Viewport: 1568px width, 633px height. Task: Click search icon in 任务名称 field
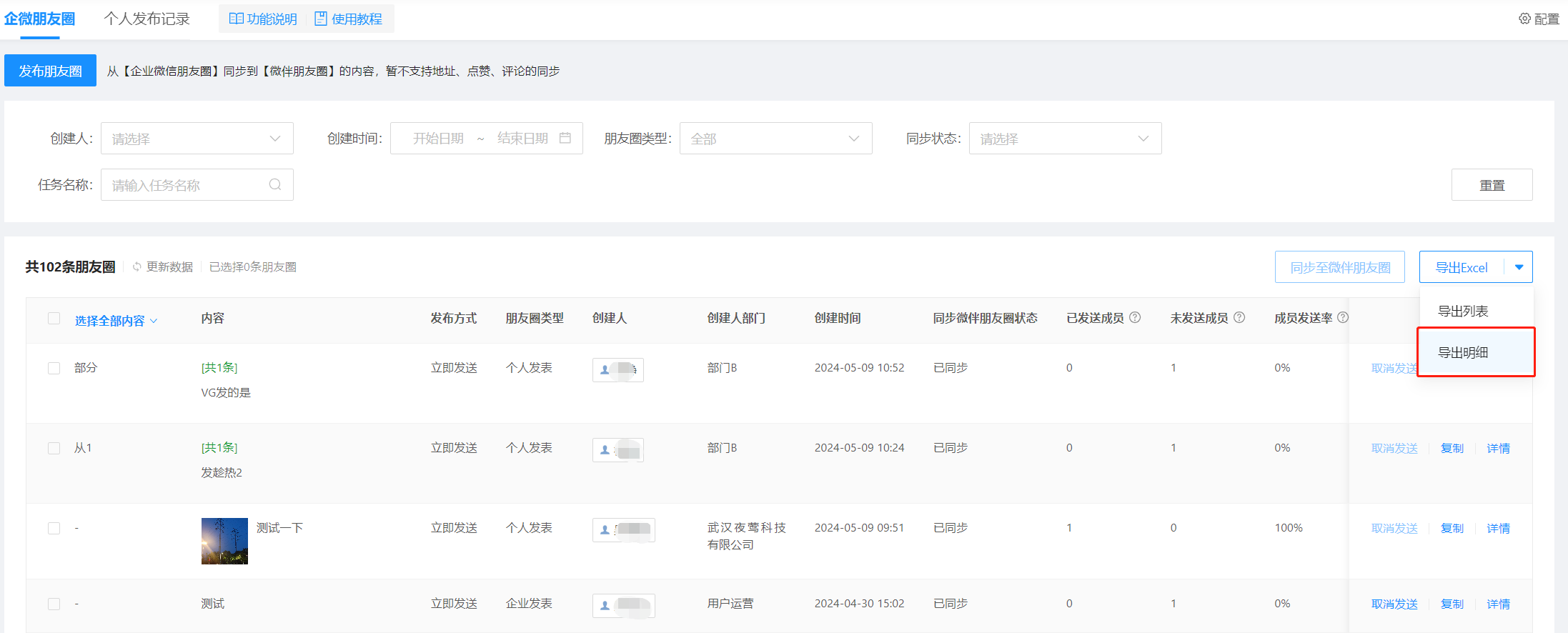click(275, 184)
